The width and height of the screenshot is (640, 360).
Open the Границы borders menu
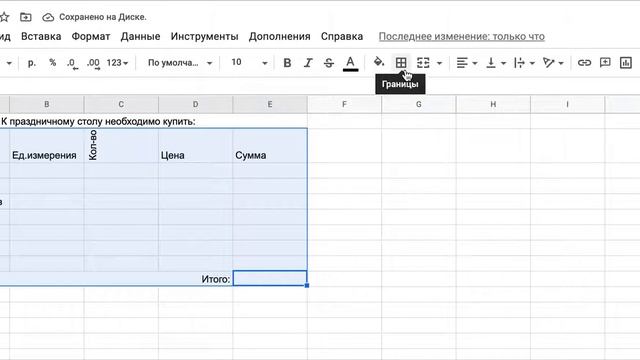(x=401, y=62)
